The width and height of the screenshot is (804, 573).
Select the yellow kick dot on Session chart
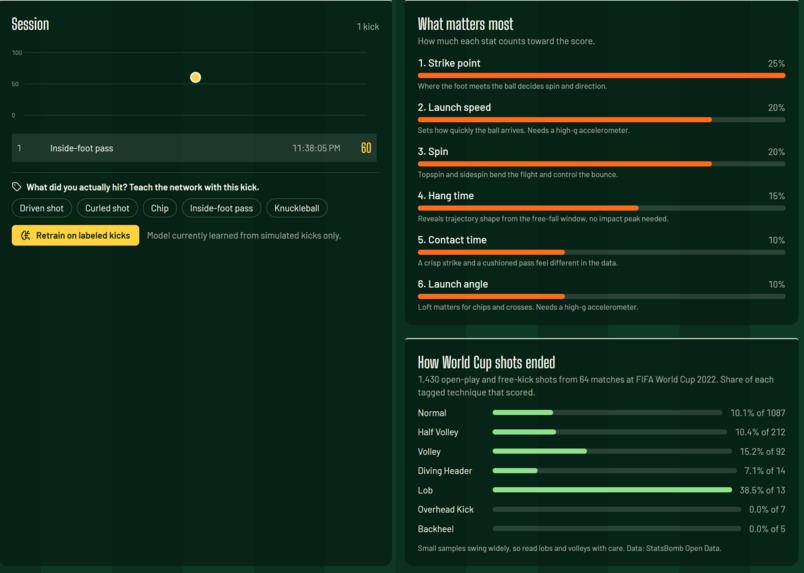(195, 77)
